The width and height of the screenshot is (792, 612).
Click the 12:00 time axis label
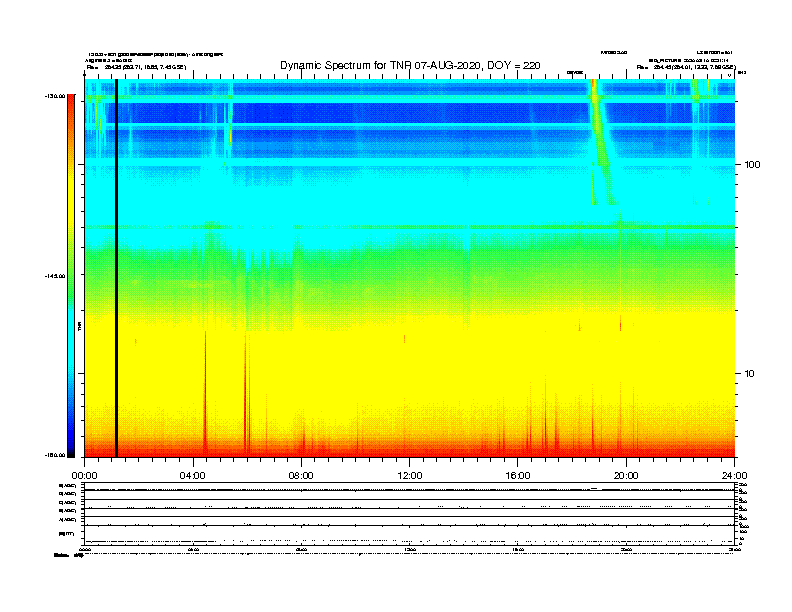(410, 476)
